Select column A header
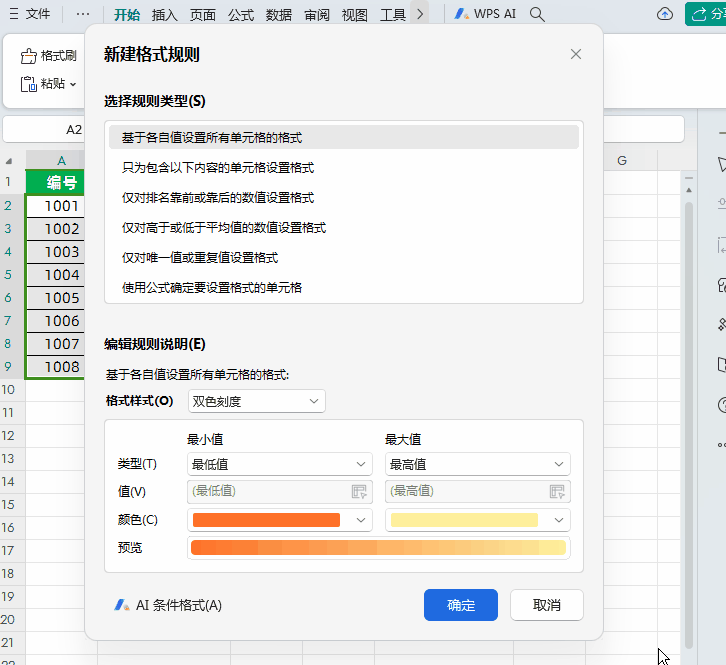 56,161
